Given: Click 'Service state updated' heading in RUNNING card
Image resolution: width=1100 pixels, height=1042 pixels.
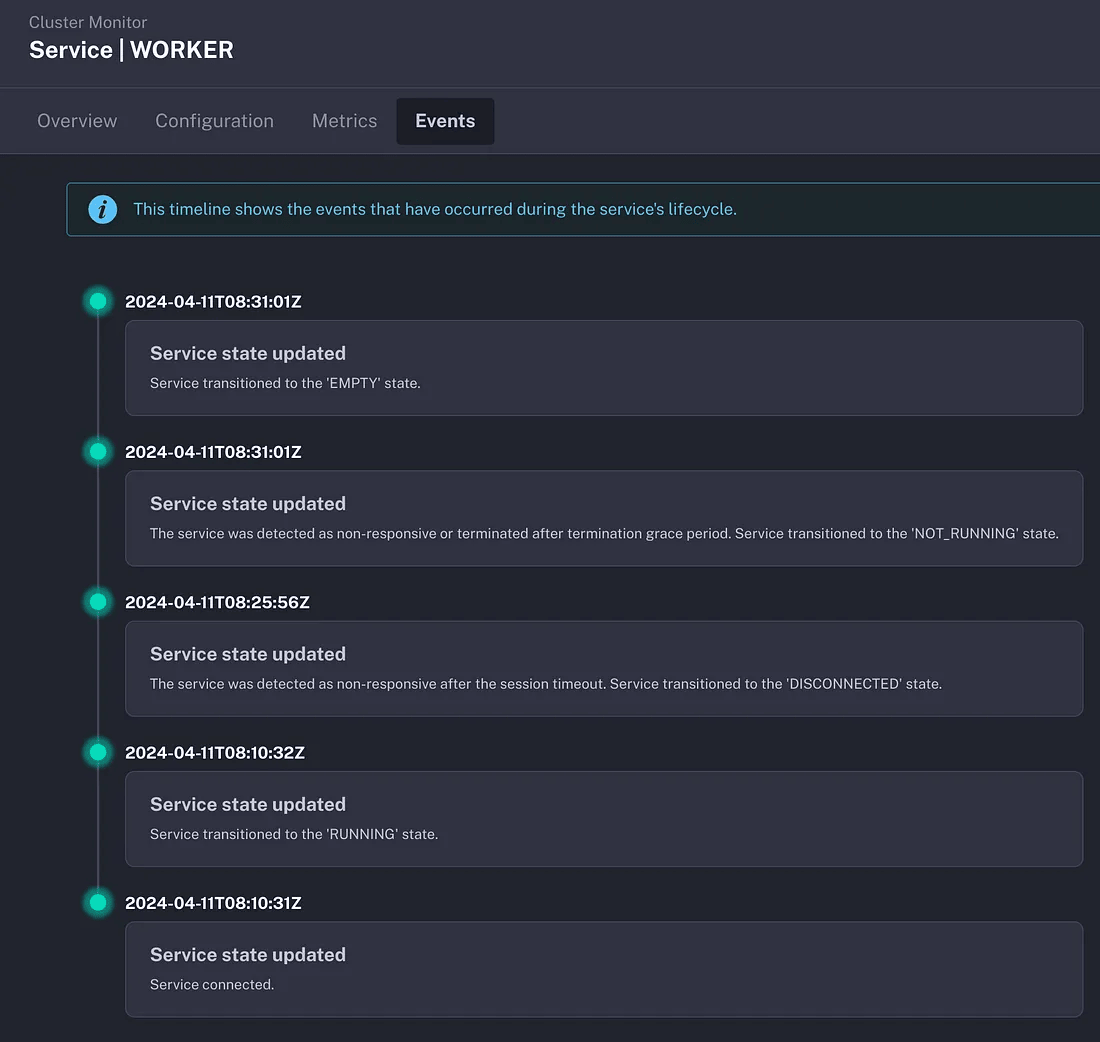Looking at the screenshot, I should coord(248,803).
